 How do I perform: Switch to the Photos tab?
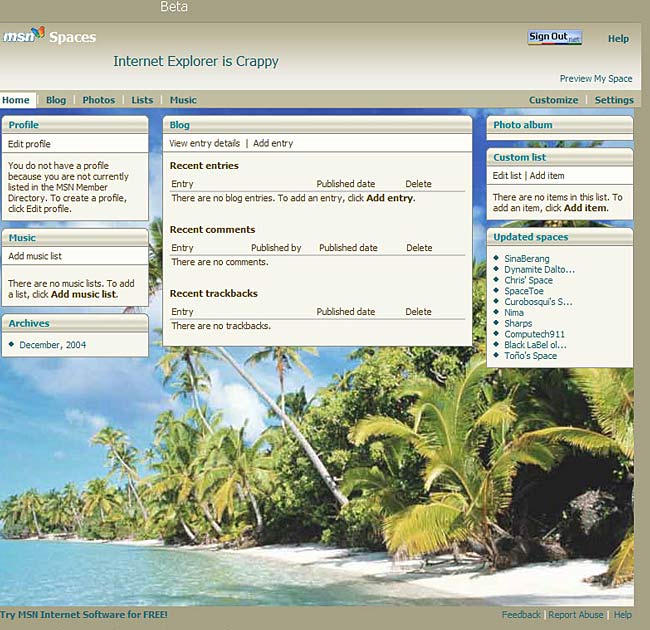(98, 100)
